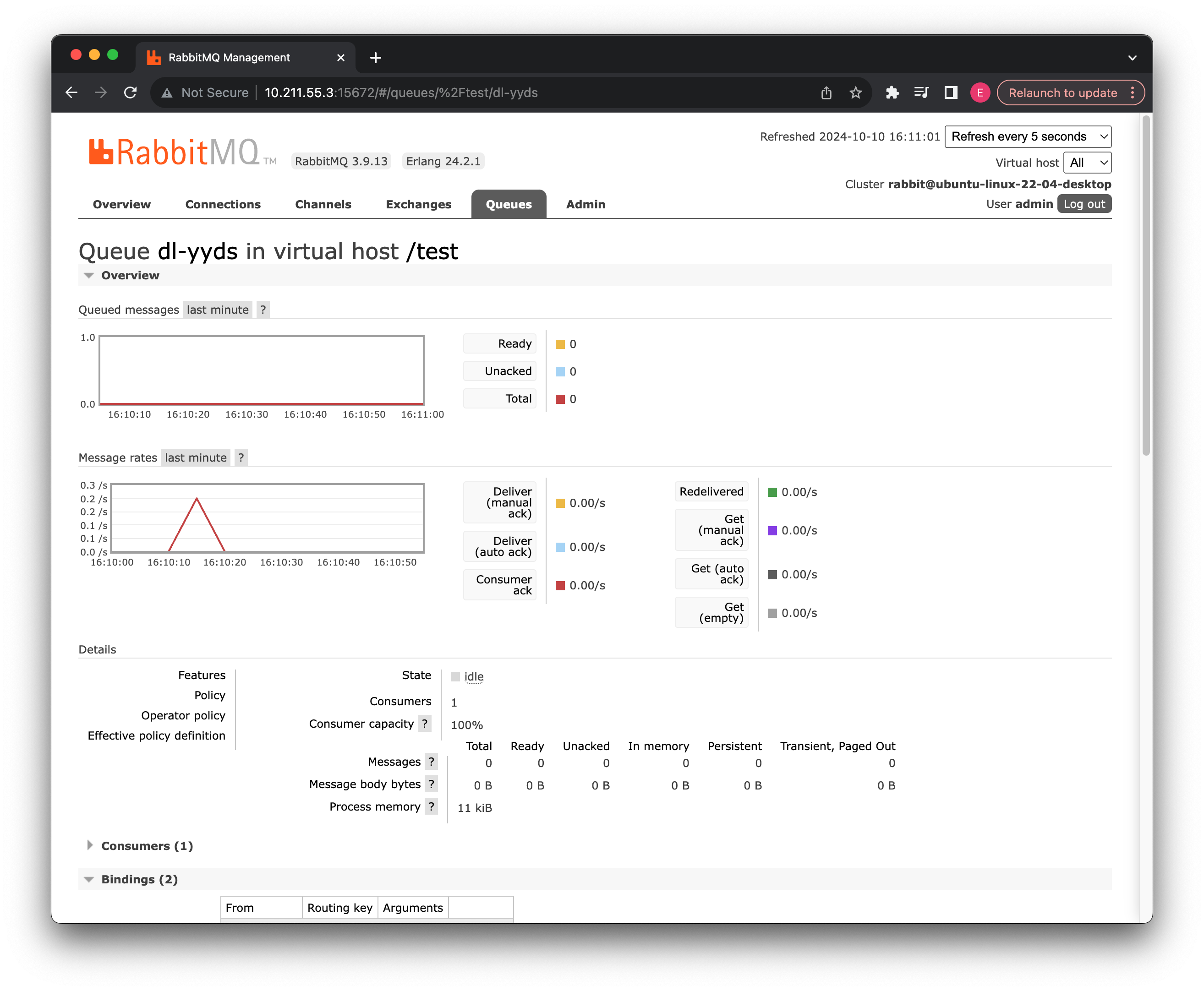1204x991 pixels.
Task: Click the help icon beside Process memory
Action: click(x=431, y=806)
